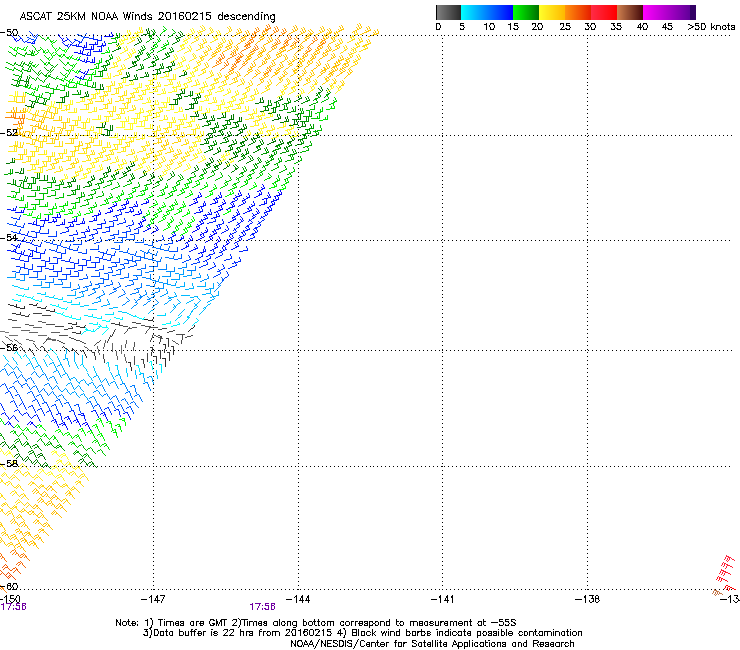
Task: Click the '-52' latitude label
Action: (9, 133)
